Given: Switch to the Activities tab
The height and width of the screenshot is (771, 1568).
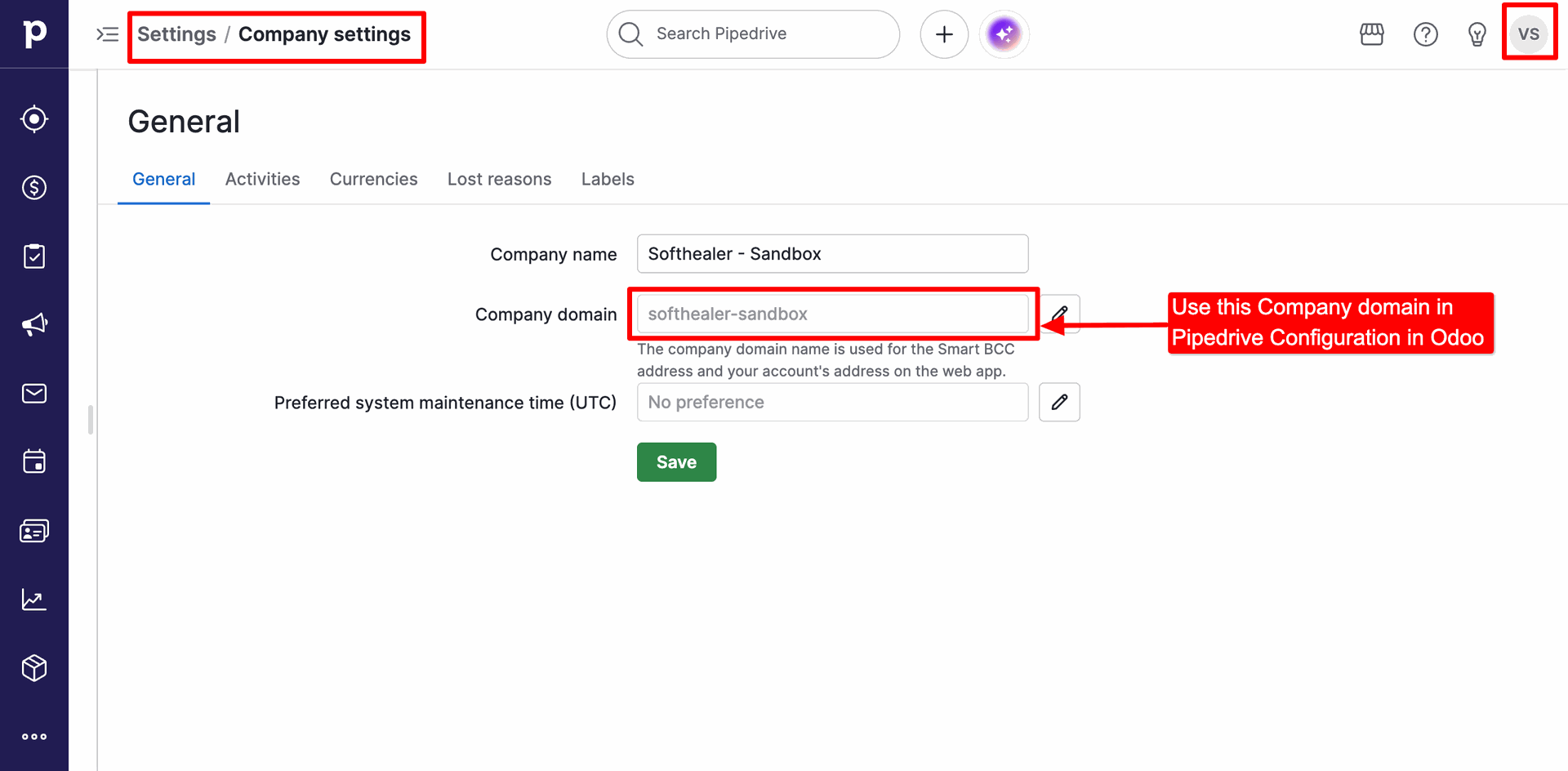Looking at the screenshot, I should click(262, 180).
